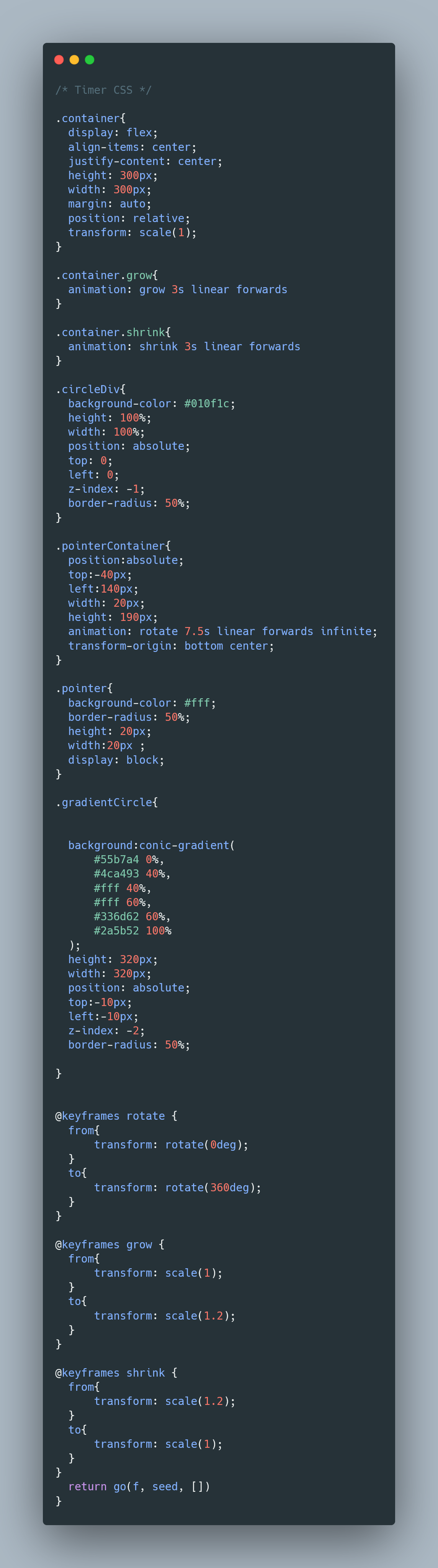Click the #fff background-color value in .pointer
The height and width of the screenshot is (1568, 438).
tap(198, 703)
